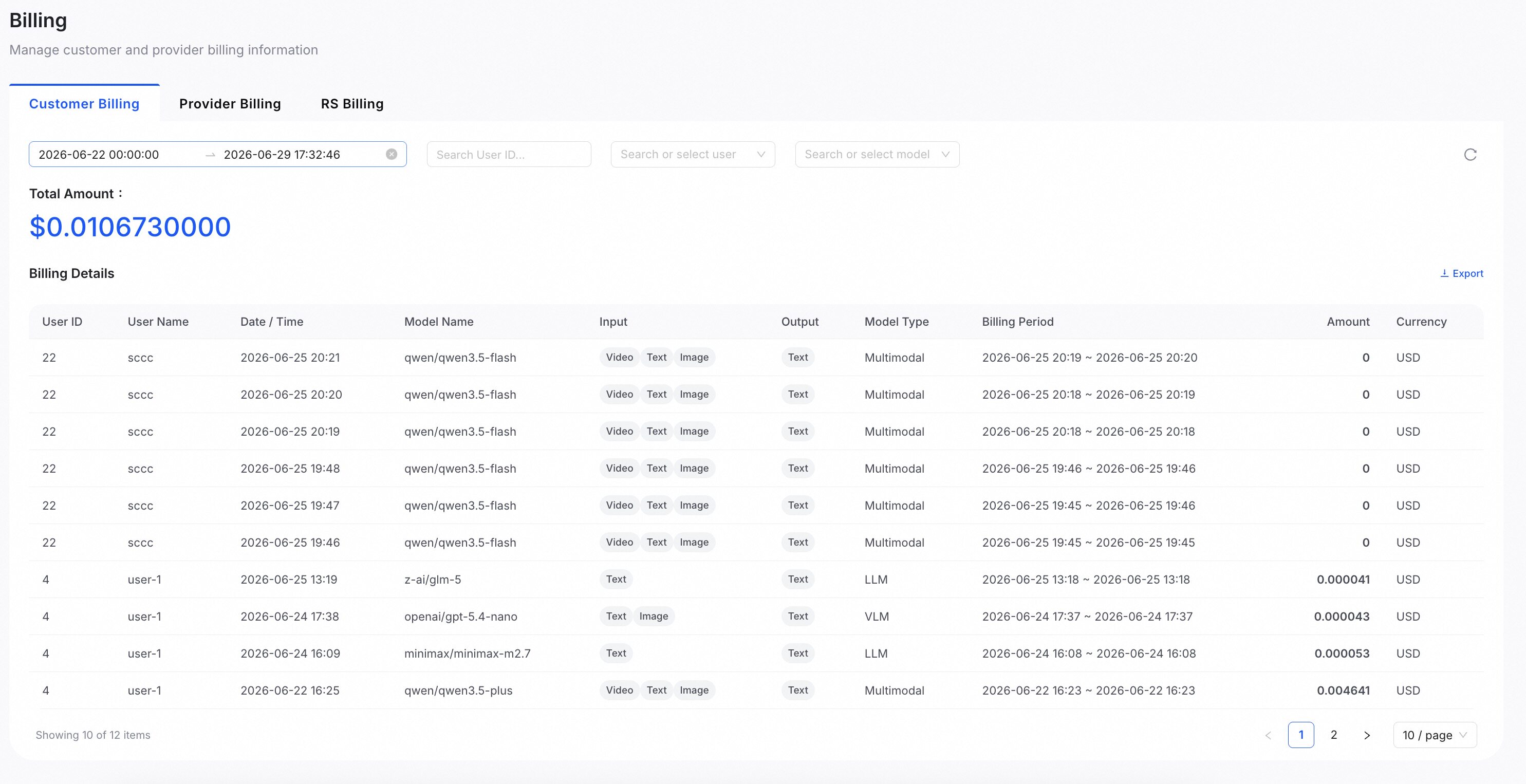Click the Currency column header
This screenshot has height=784, width=1526.
[x=1421, y=322]
